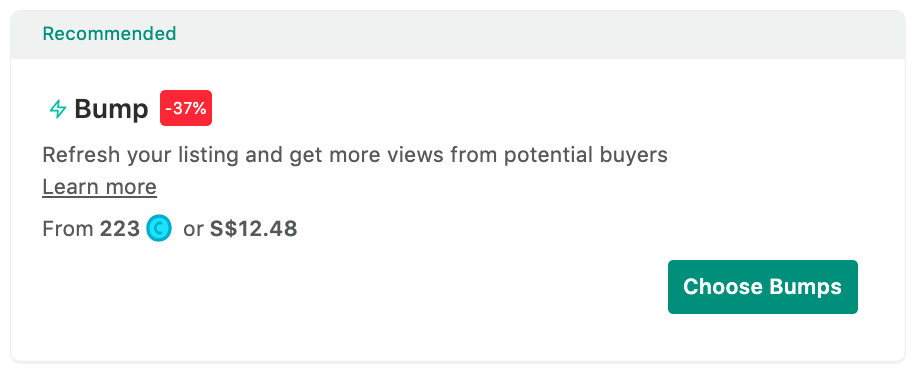
Task: Click 'potential buyers' in the description
Action: tap(585, 156)
